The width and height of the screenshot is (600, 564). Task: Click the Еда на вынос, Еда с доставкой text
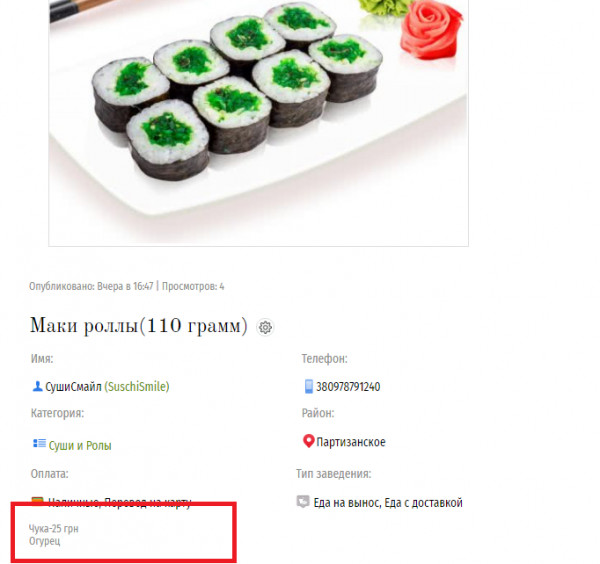pyautogui.click(x=388, y=502)
